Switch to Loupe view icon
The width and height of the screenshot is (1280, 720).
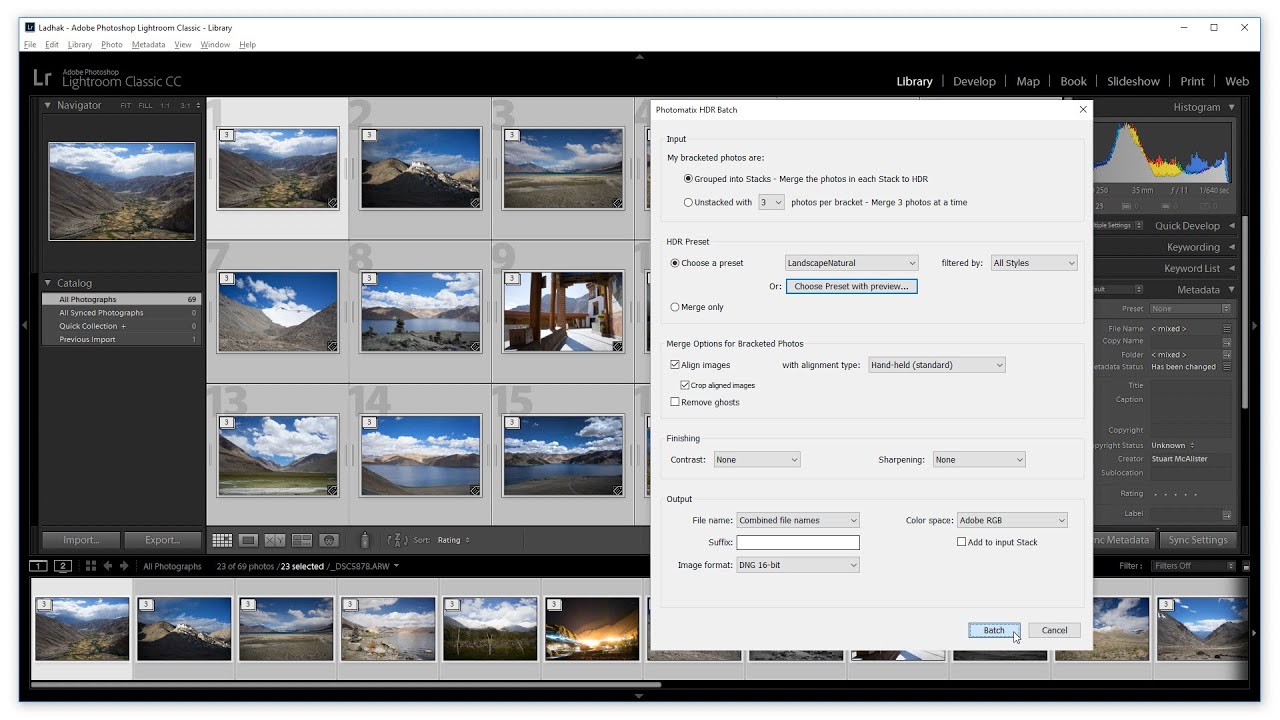(249, 540)
